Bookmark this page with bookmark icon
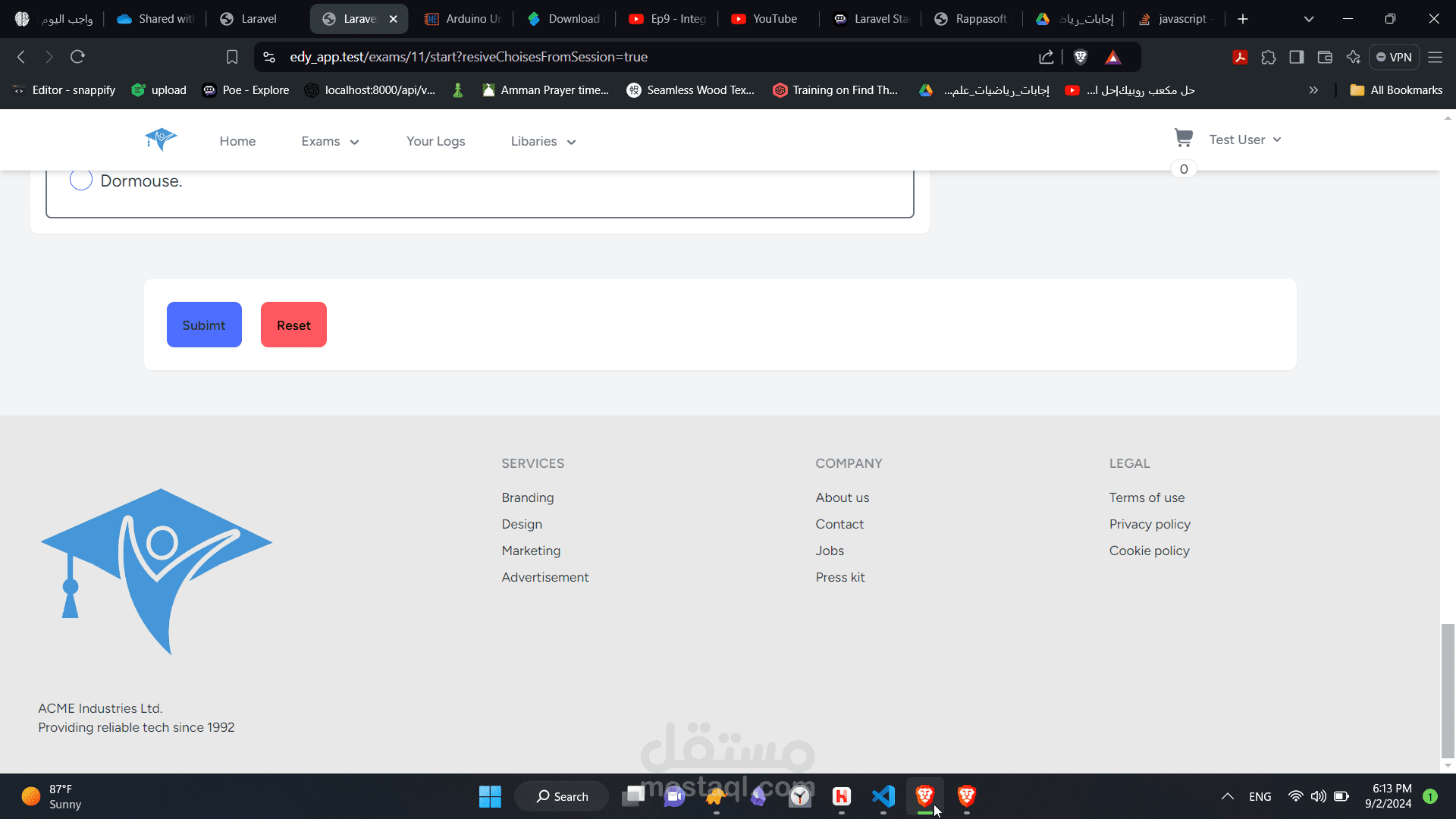1456x819 pixels. pos(232,57)
